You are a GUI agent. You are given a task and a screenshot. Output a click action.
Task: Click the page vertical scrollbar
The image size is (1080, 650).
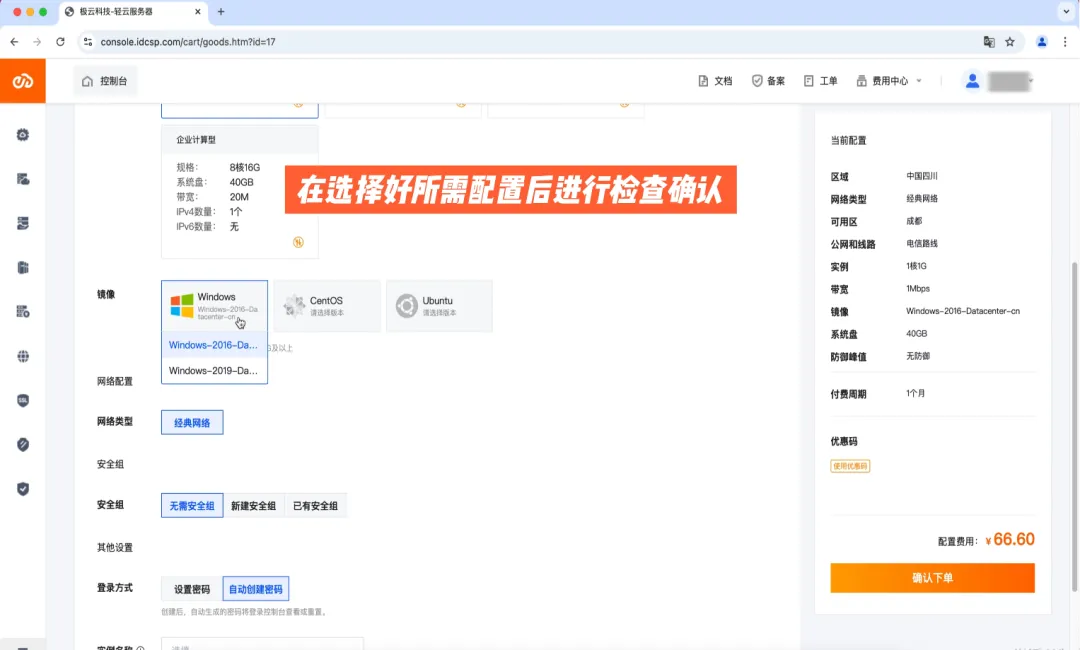pos(1074,427)
